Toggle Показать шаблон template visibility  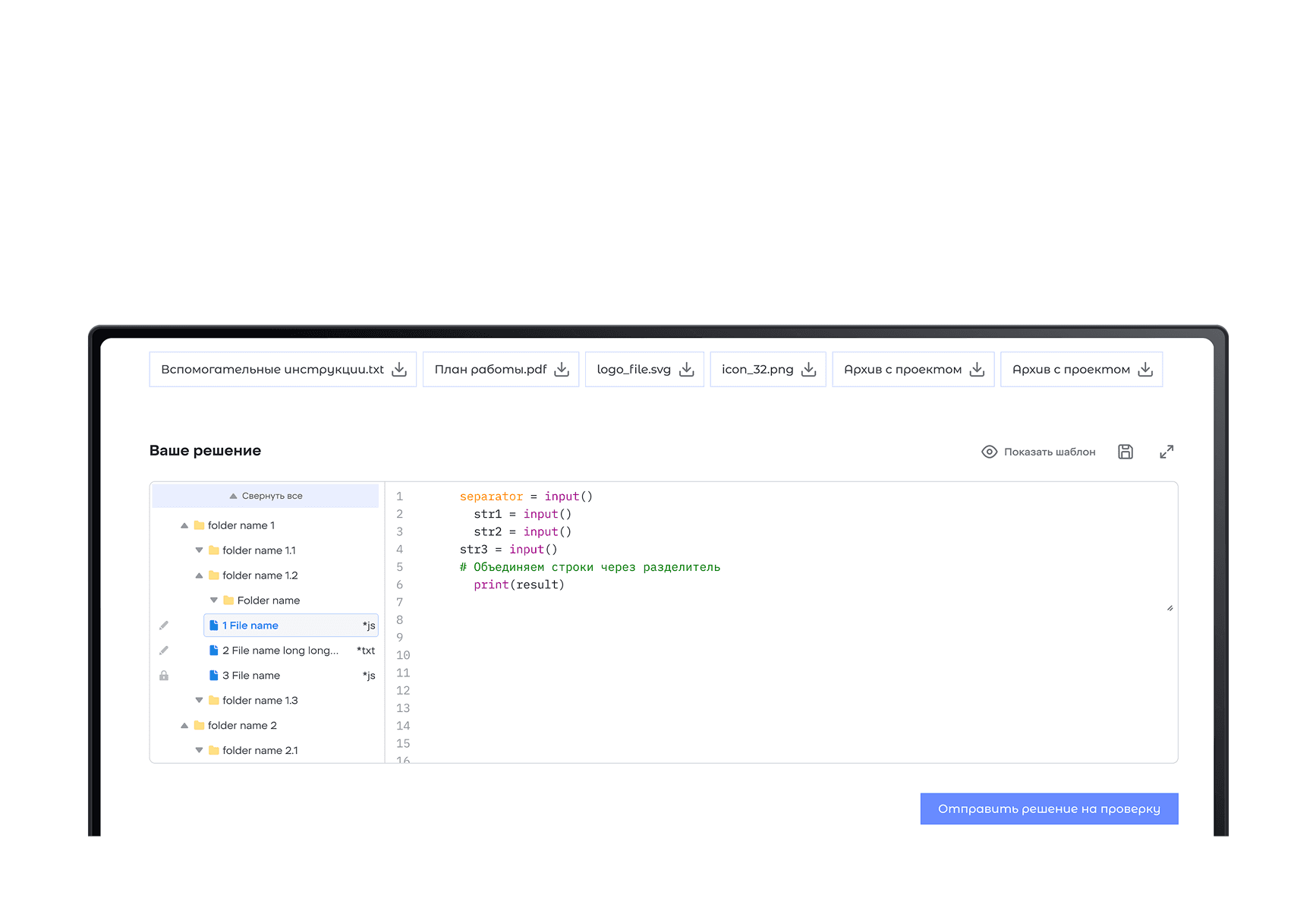tap(1039, 452)
